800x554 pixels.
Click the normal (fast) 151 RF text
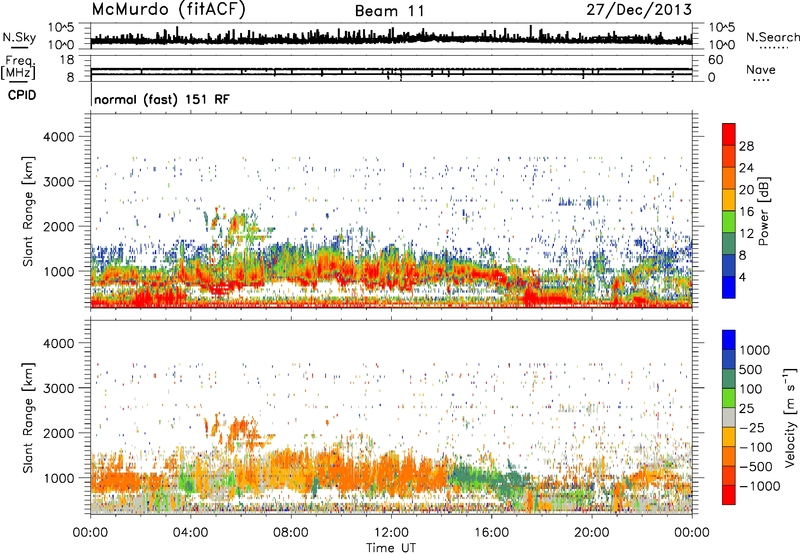point(162,99)
